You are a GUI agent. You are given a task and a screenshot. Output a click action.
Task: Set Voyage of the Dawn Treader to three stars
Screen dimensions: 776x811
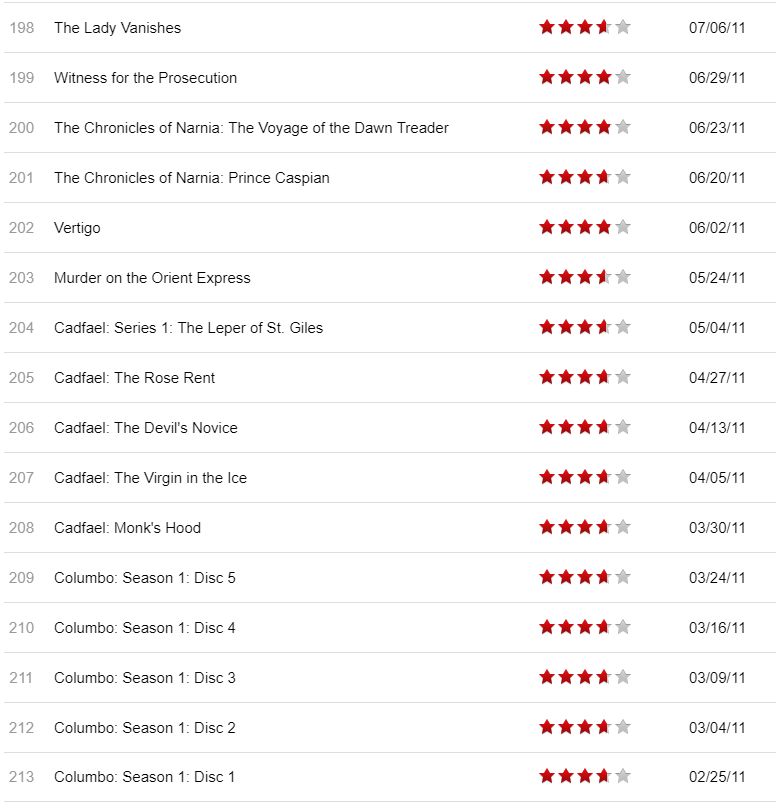[585, 127]
